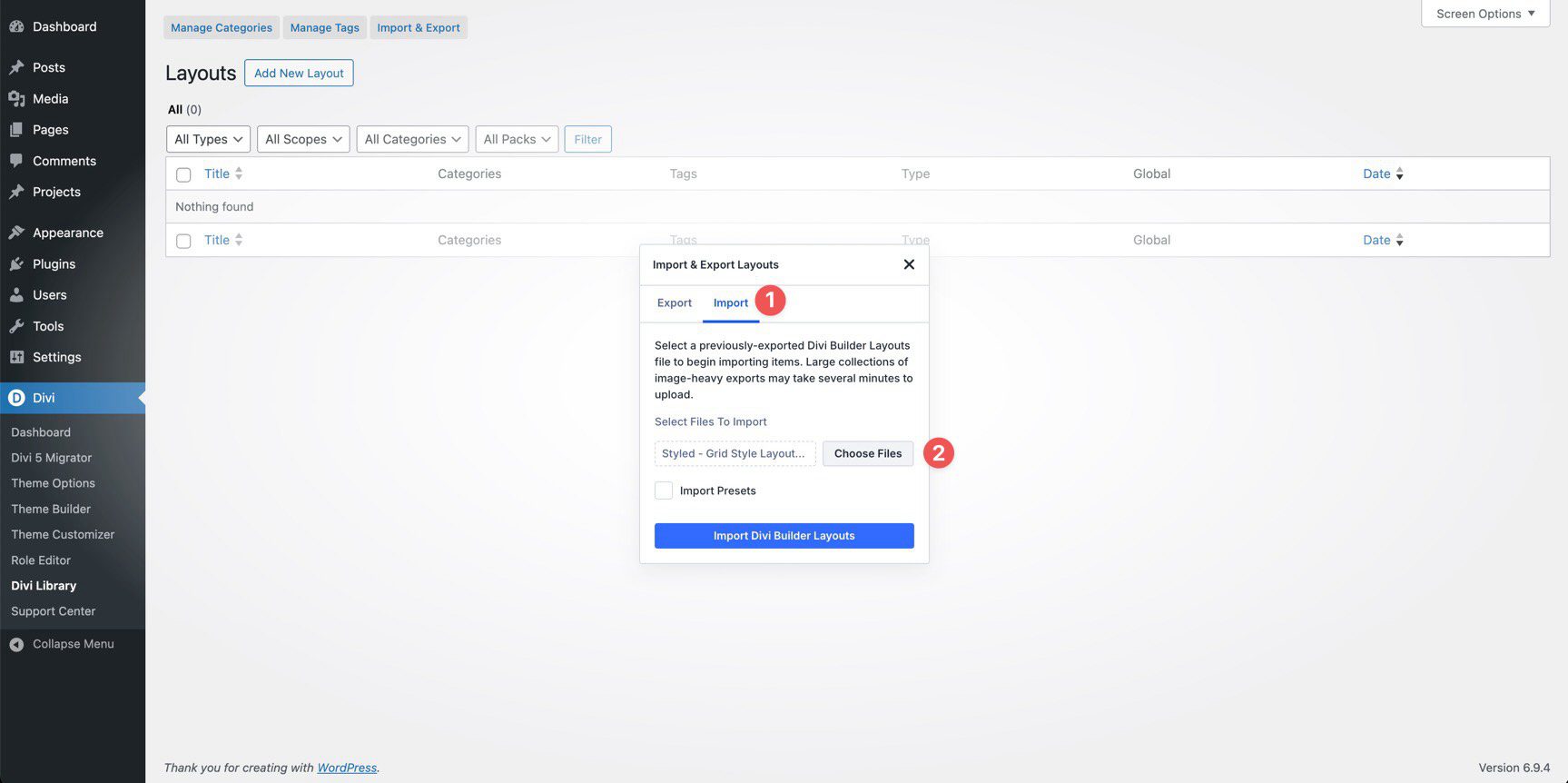Screen dimensions: 1568x783
Task: Open the All Types dropdown
Action: pos(208,139)
